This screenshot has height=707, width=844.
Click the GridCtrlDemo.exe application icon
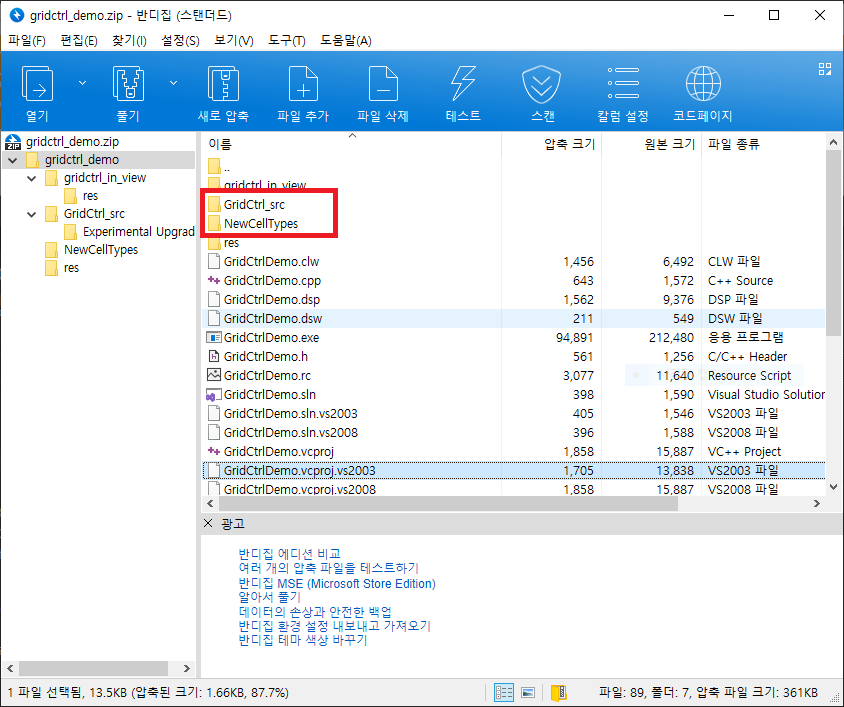coord(214,338)
